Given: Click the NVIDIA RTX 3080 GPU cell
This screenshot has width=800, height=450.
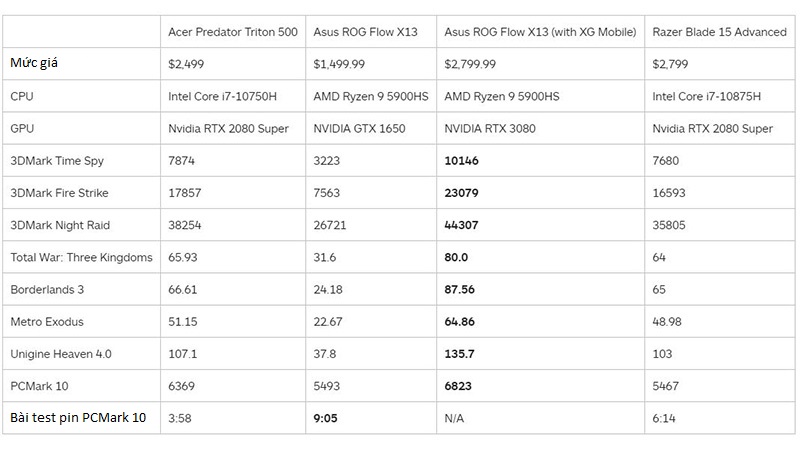Looking at the screenshot, I should pos(490,128).
